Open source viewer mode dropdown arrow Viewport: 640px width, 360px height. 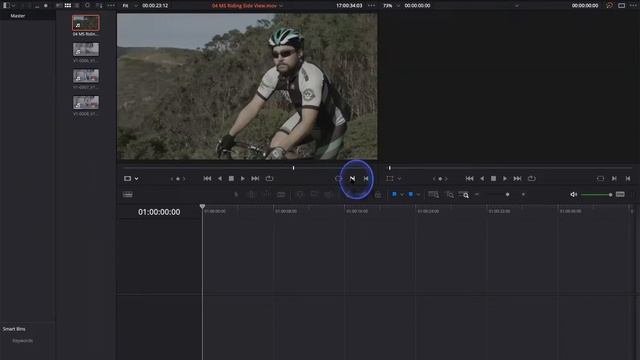coord(136,178)
